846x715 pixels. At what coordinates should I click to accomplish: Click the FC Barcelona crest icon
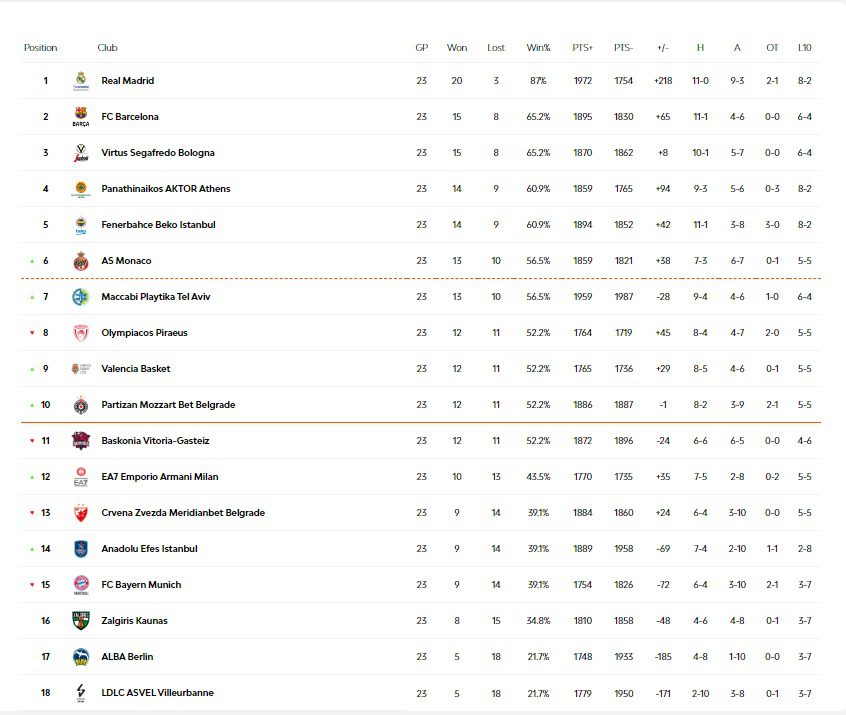(81, 117)
